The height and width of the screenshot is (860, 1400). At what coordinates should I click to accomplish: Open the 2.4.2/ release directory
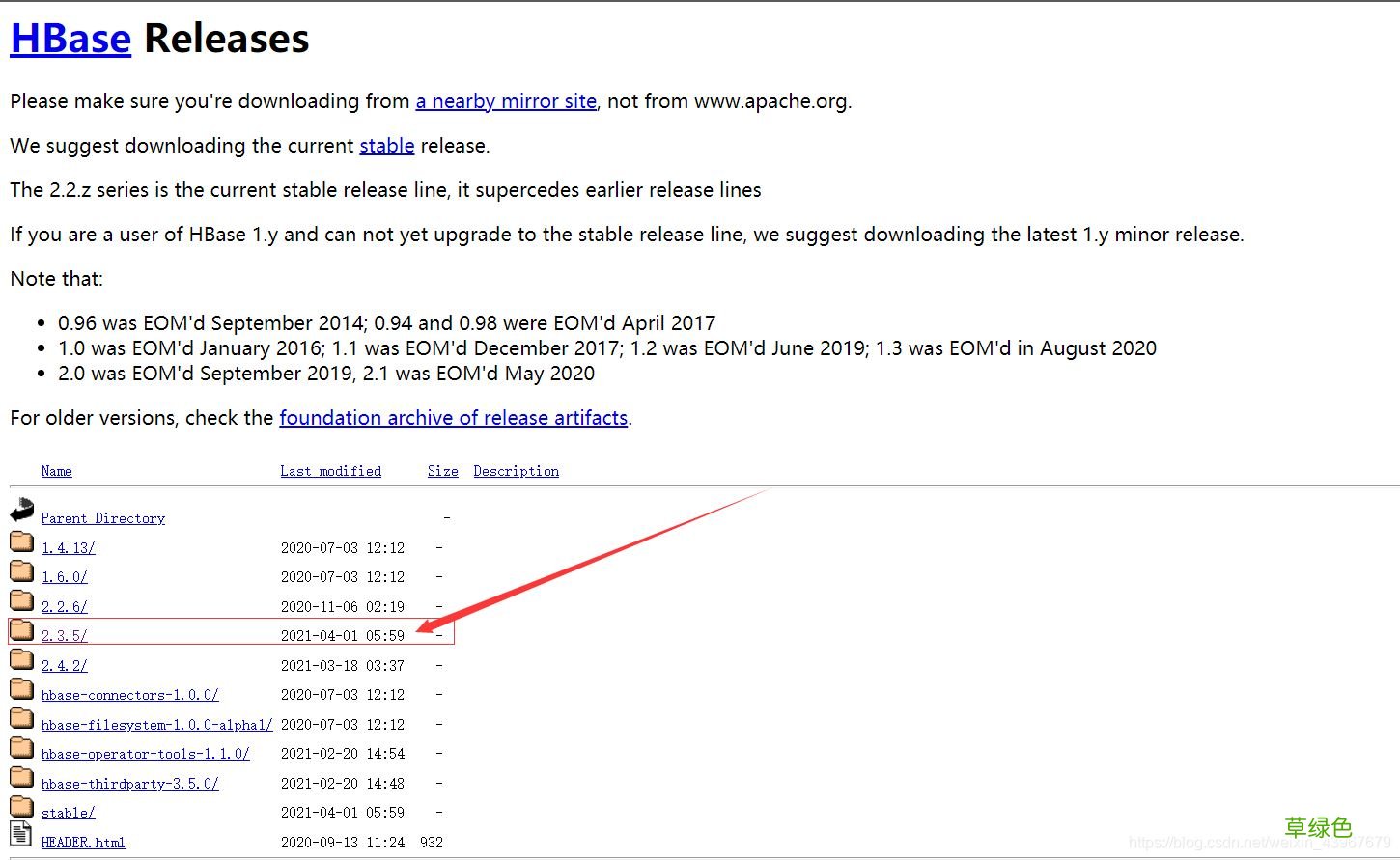64,665
